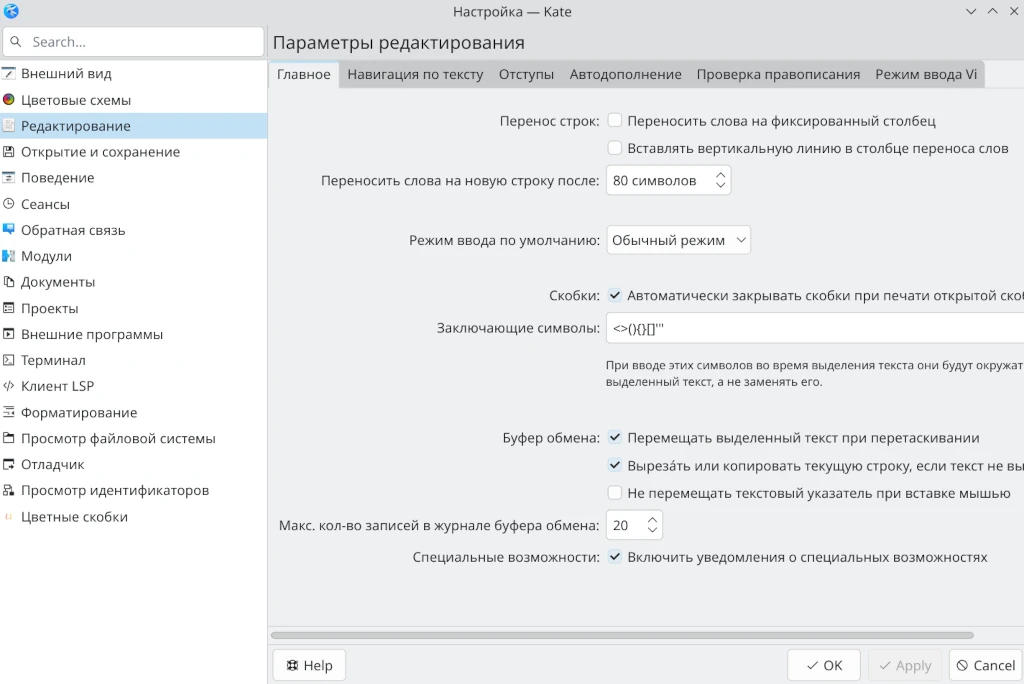The width and height of the screenshot is (1024, 684).
Task: Open the default input mode dropdown
Action: click(x=678, y=240)
